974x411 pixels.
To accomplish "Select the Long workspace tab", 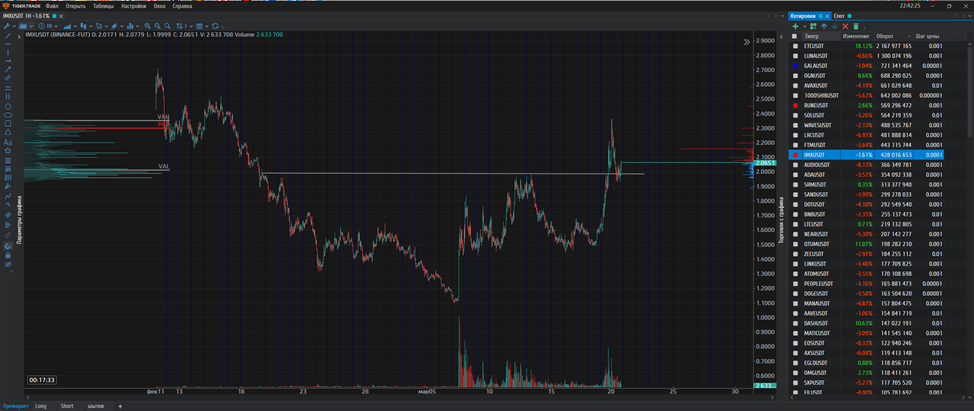I will click(x=41, y=406).
